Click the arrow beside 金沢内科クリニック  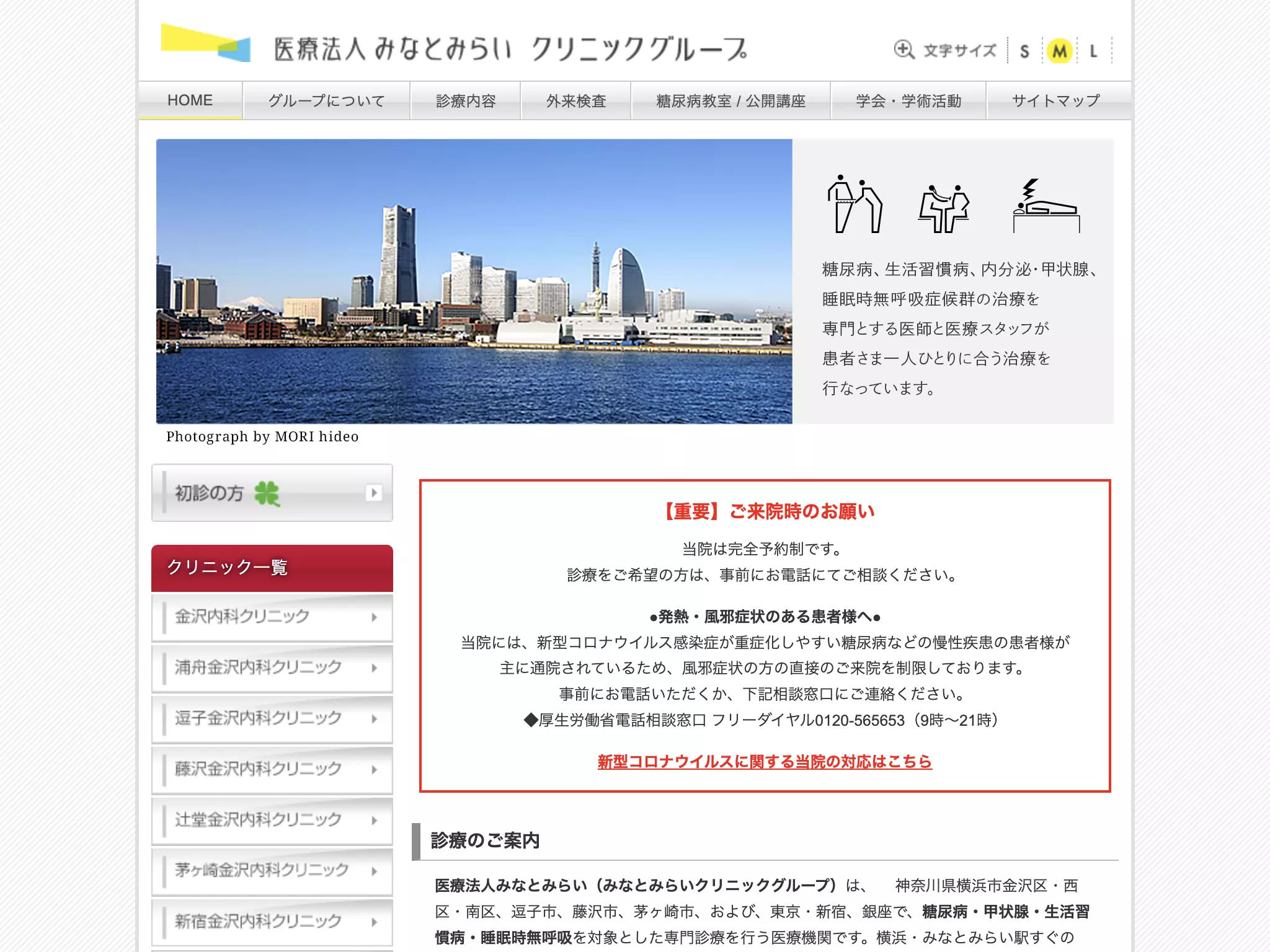(x=374, y=617)
